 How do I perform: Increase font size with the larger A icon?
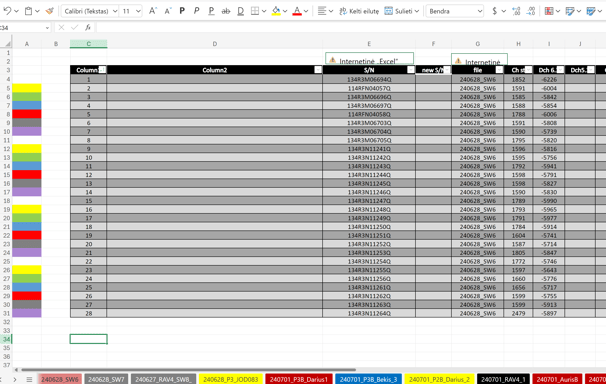click(152, 11)
